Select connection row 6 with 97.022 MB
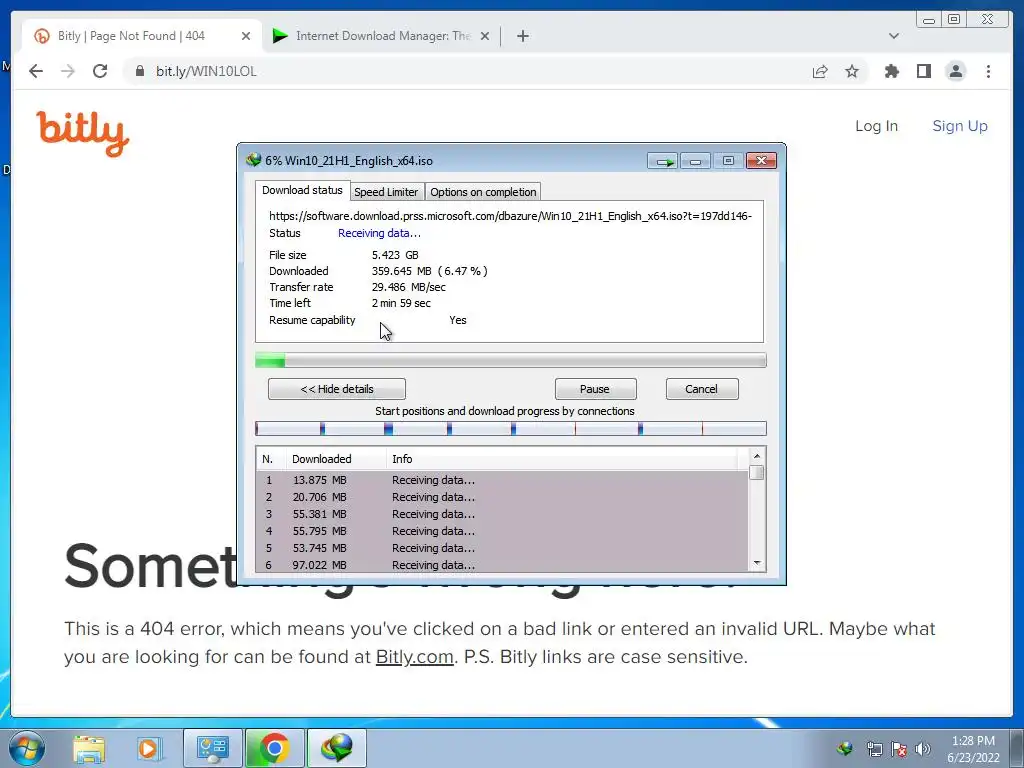Image resolution: width=1024 pixels, height=768 pixels. click(502, 565)
